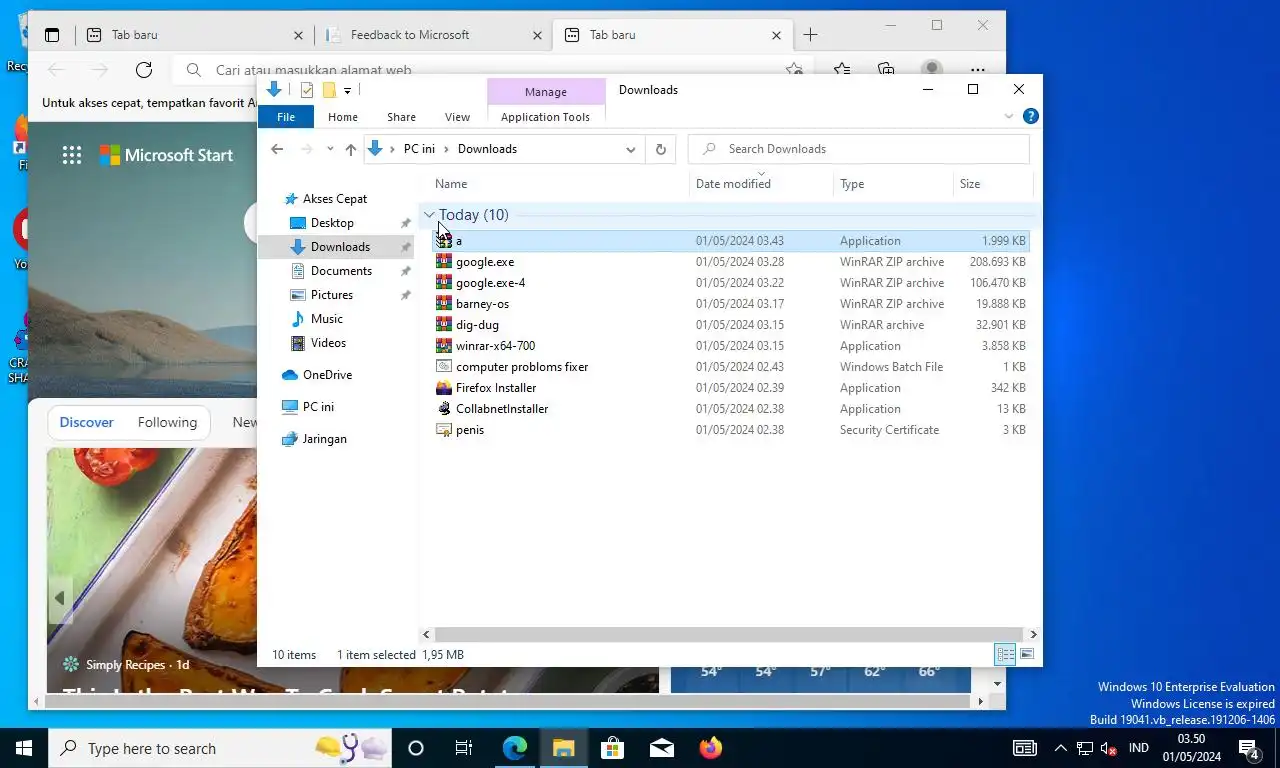Open Pictures in the navigation pane
Viewport: 1280px width, 768px height.
(331, 295)
